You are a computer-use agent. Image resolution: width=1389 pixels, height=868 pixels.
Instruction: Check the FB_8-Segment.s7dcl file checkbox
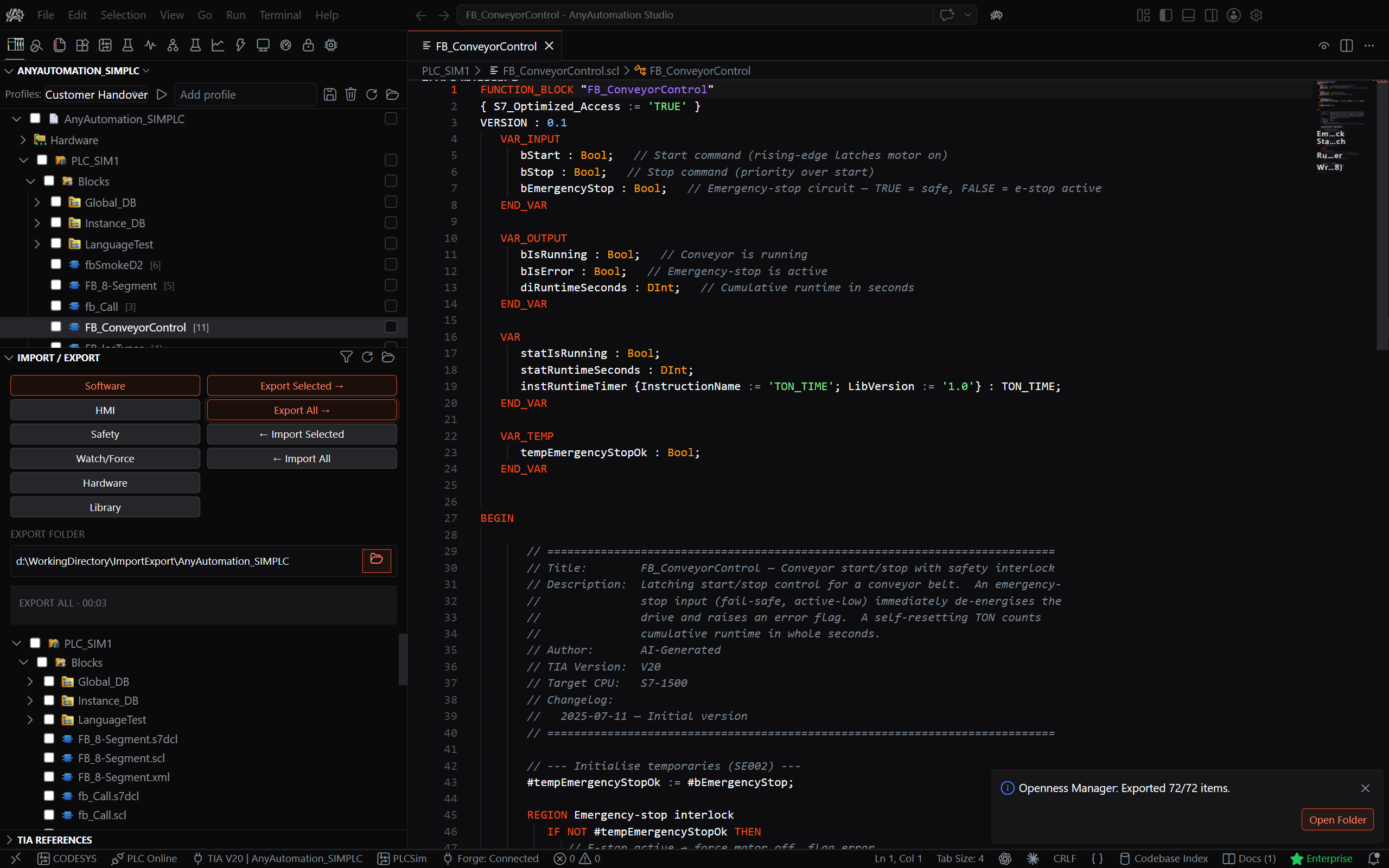[49, 738]
